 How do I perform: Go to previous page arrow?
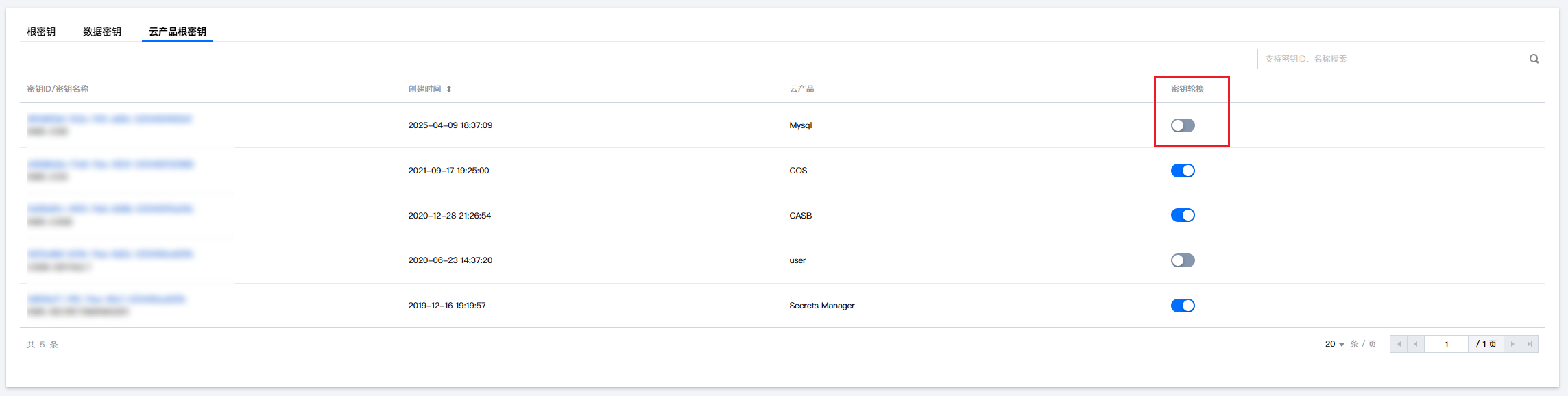click(x=1416, y=344)
